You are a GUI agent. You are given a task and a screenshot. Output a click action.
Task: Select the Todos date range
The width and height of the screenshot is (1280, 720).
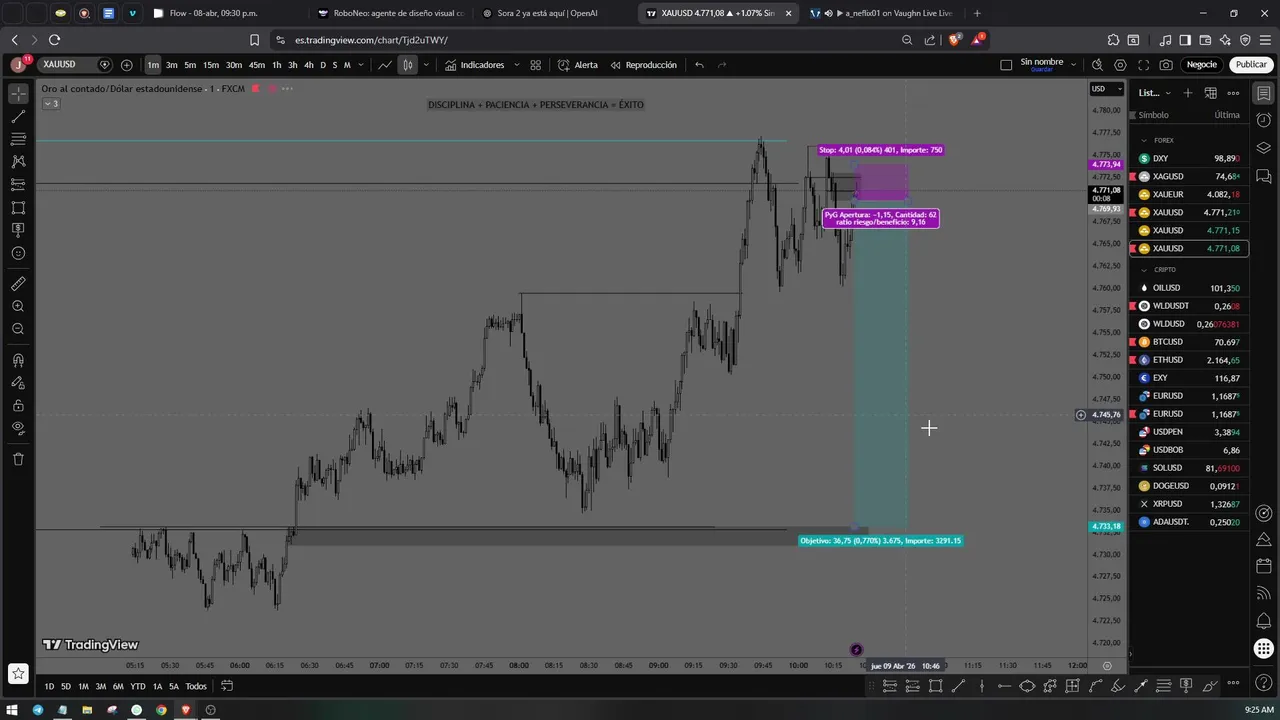[x=196, y=686]
